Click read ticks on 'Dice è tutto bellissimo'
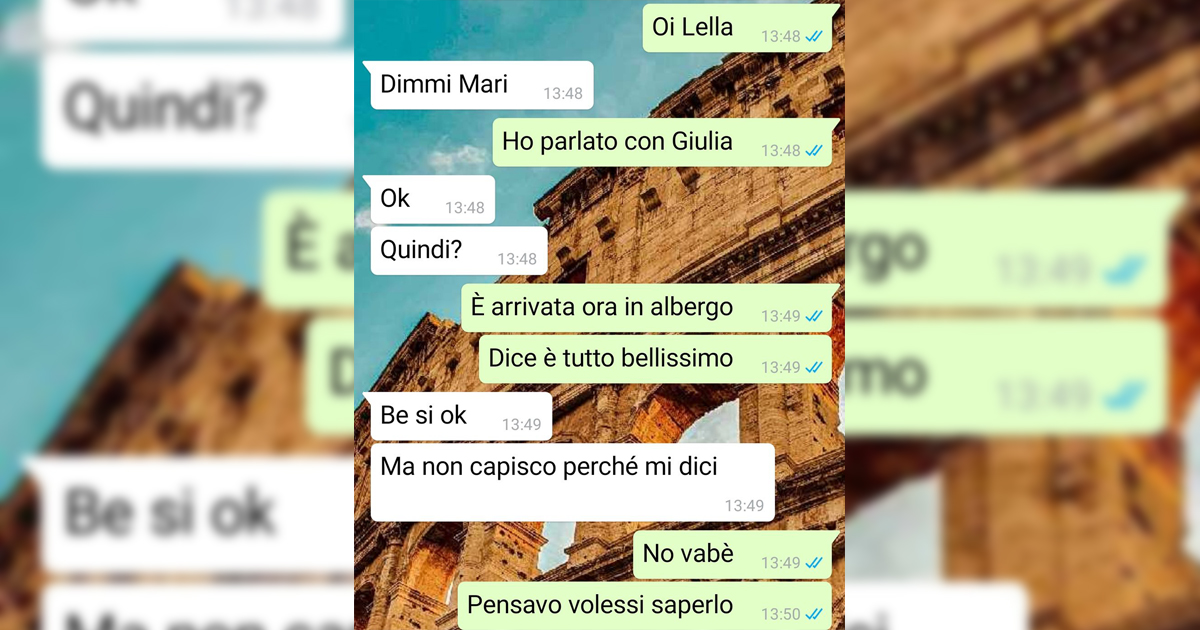The image size is (1200, 630). [815, 367]
